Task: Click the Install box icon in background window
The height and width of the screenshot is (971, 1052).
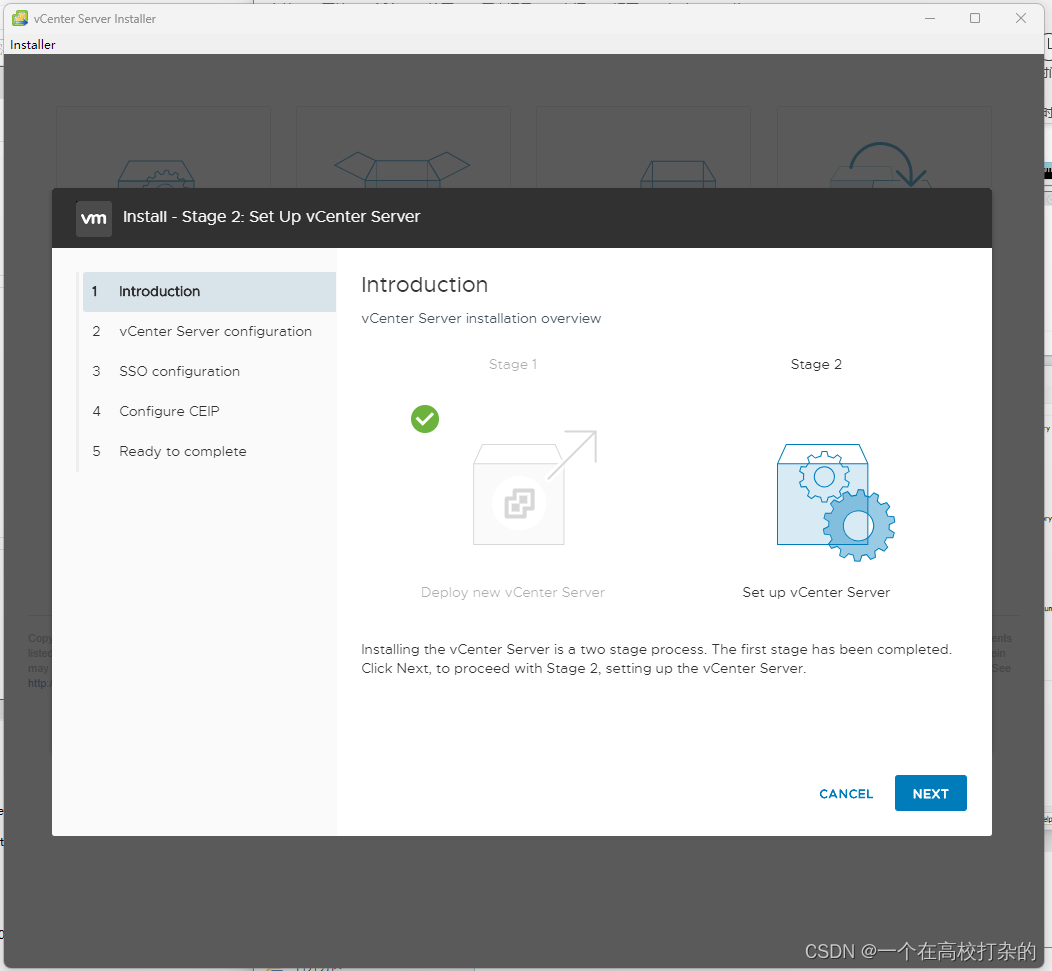Action: pyautogui.click(x=156, y=174)
